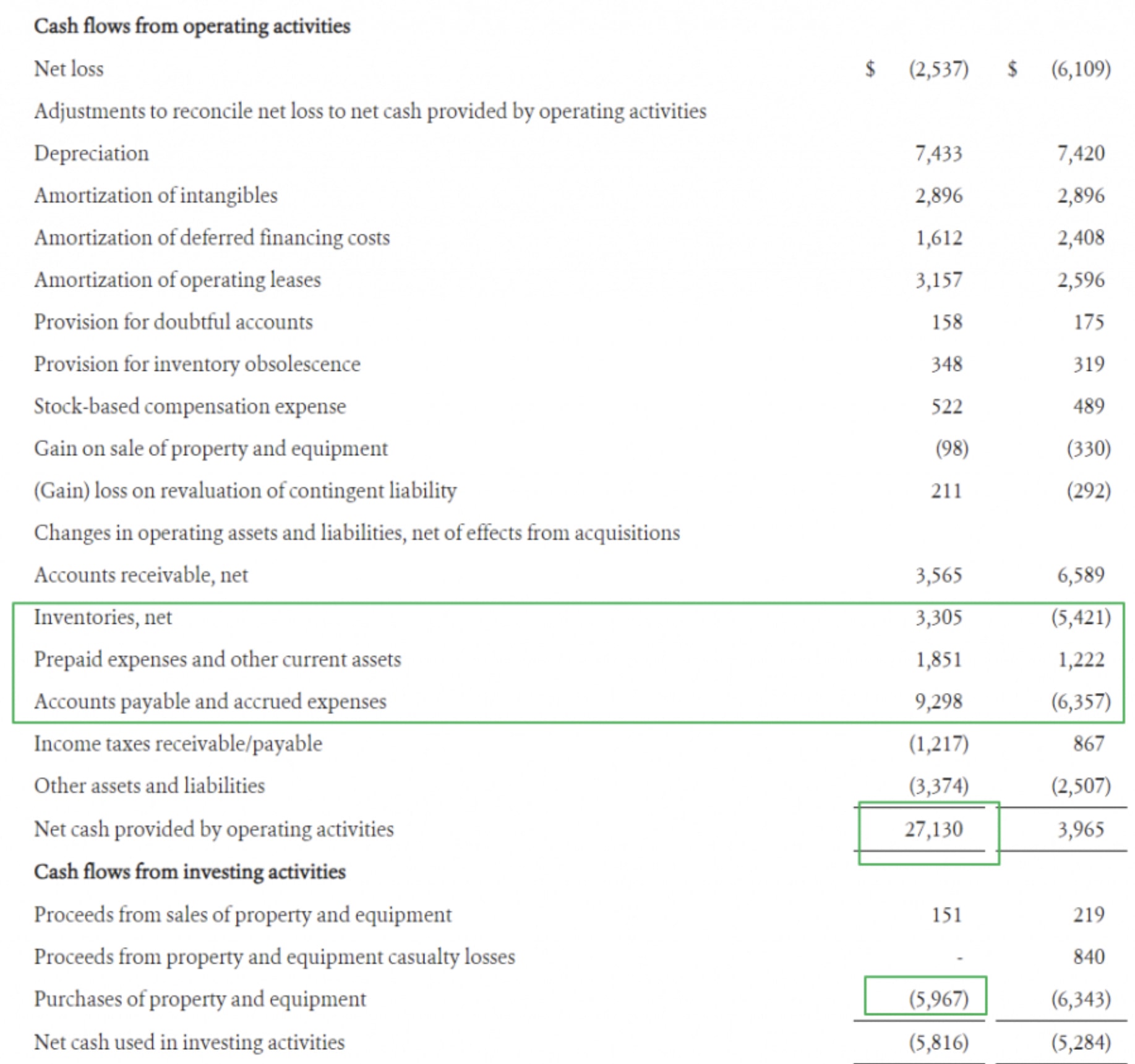Select "Net cash used in investing activities" label

[189, 1042]
